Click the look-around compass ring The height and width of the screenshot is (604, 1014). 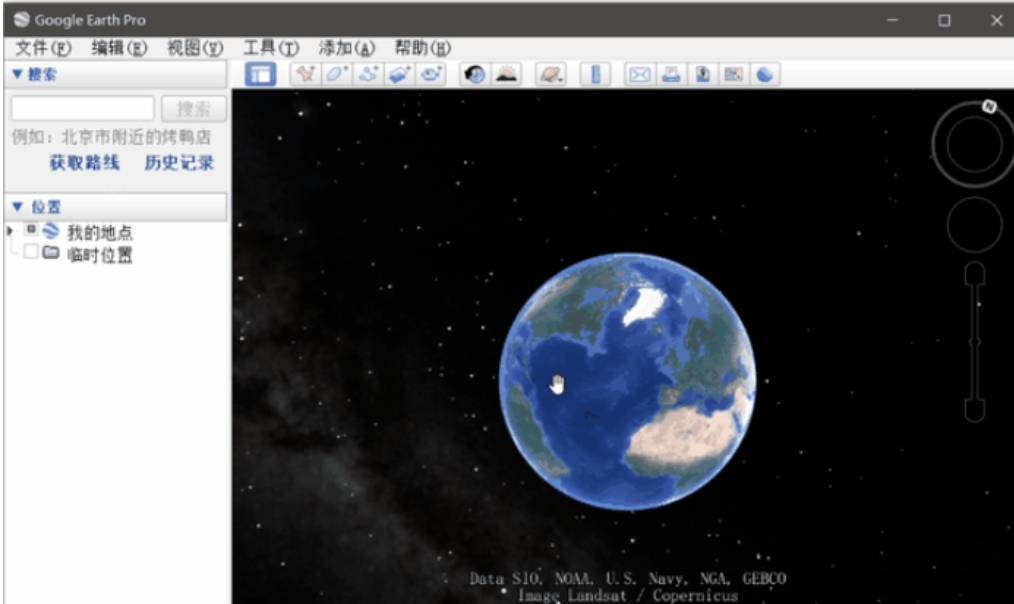tap(973, 145)
